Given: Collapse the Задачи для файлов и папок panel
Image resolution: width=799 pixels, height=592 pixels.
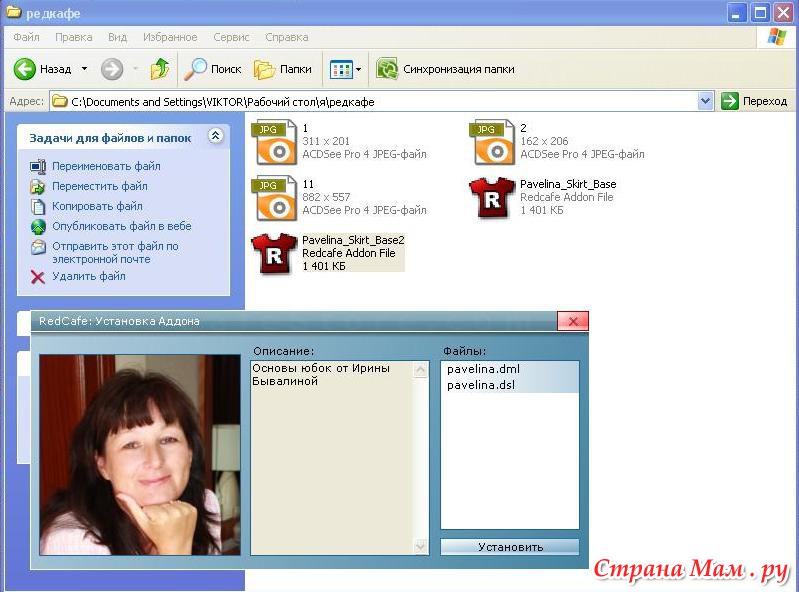Looking at the screenshot, I should pyautogui.click(x=216, y=136).
